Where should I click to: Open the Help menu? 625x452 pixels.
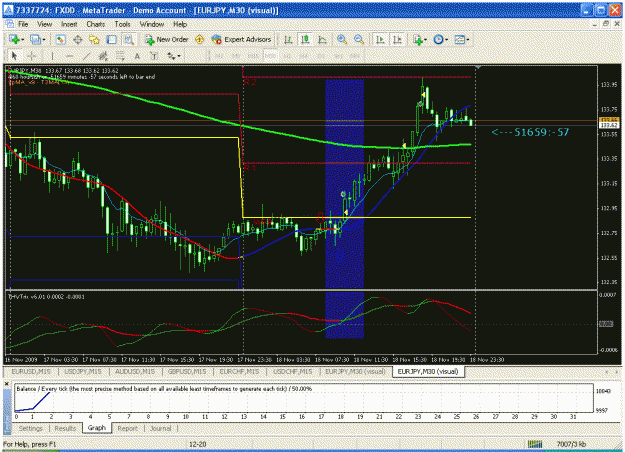180,24
